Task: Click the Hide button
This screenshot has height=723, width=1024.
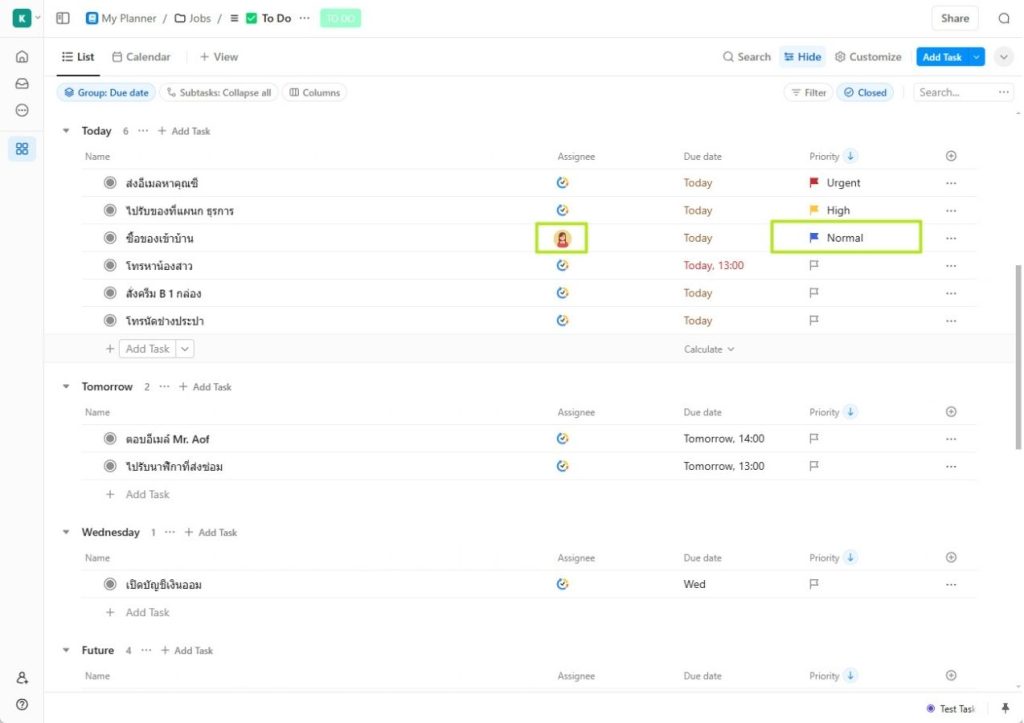Action: [803, 57]
